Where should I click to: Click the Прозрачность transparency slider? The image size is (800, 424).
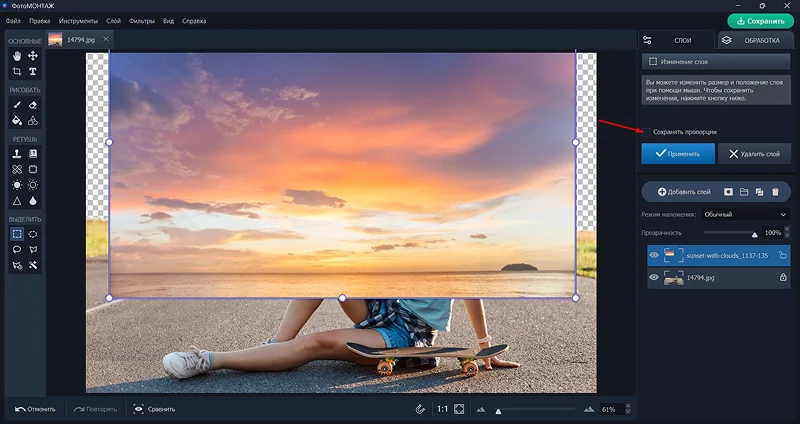click(x=731, y=233)
